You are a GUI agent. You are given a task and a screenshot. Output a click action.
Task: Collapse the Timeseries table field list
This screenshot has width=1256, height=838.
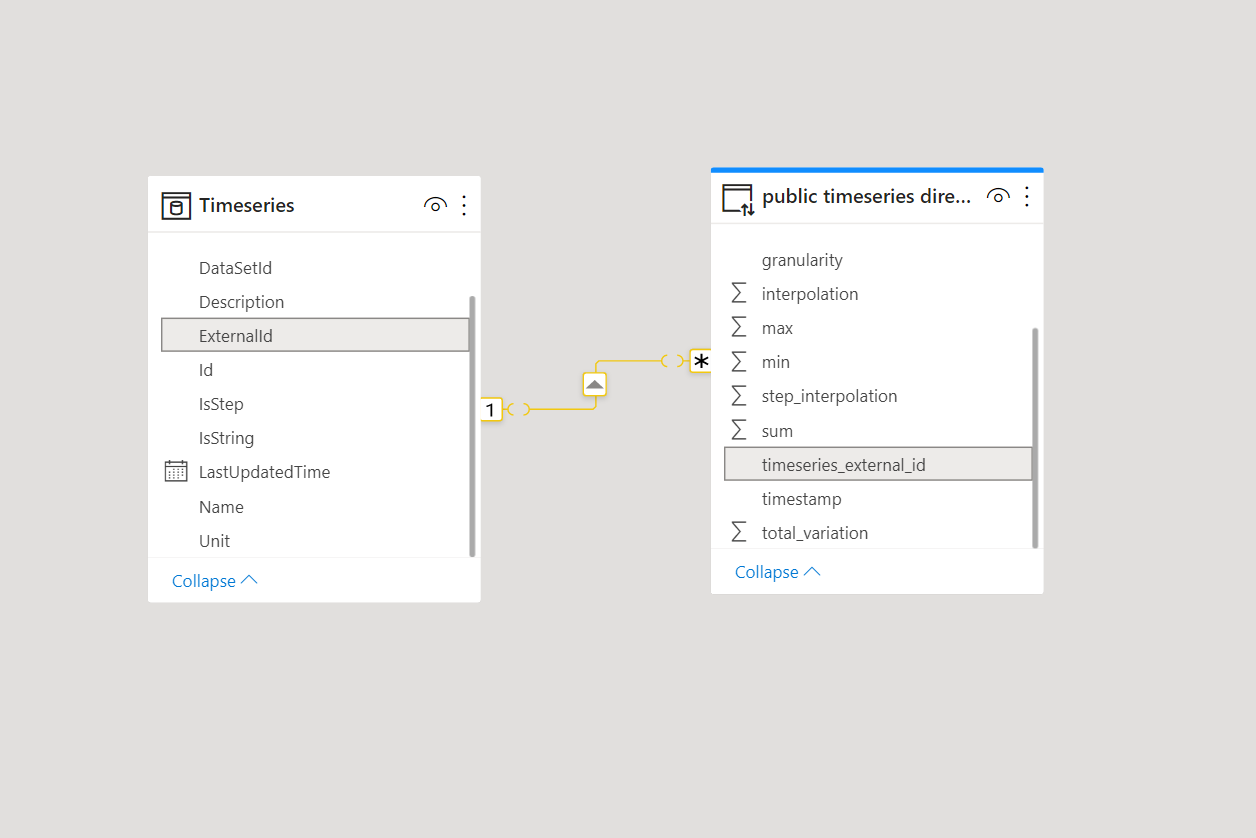(214, 581)
